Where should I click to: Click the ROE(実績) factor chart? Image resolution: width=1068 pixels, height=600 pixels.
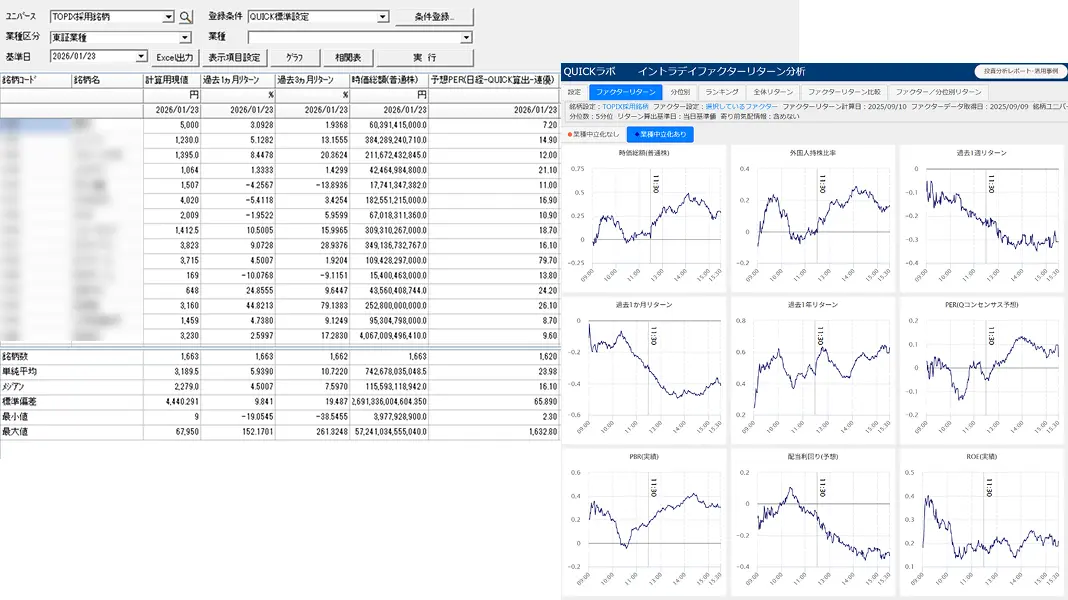981,522
